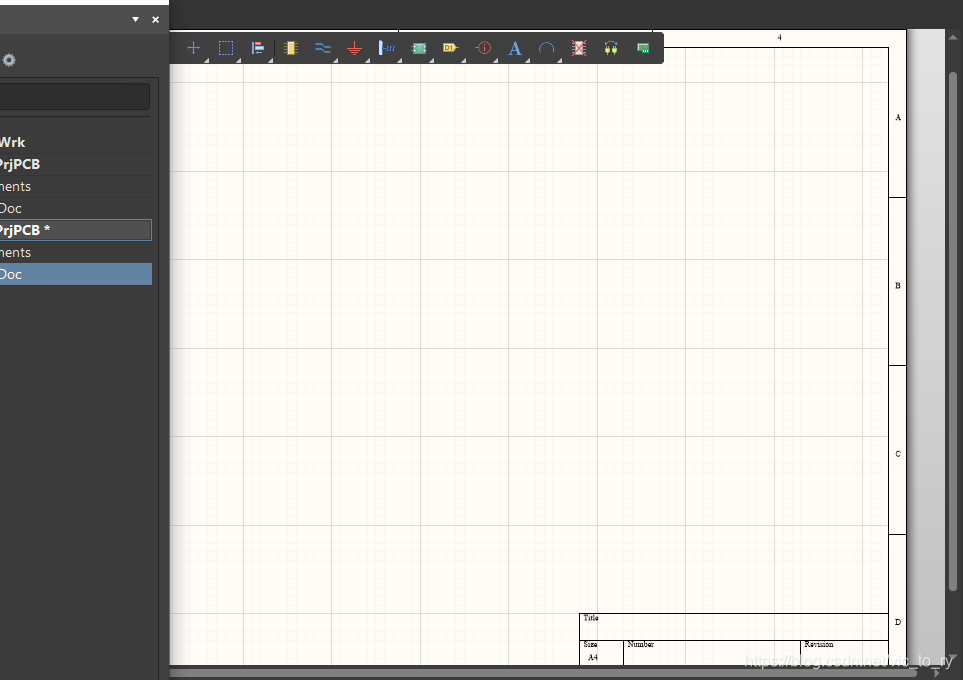The height and width of the screenshot is (680, 963).
Task: Click the green PCB board icon
Action: (x=643, y=48)
